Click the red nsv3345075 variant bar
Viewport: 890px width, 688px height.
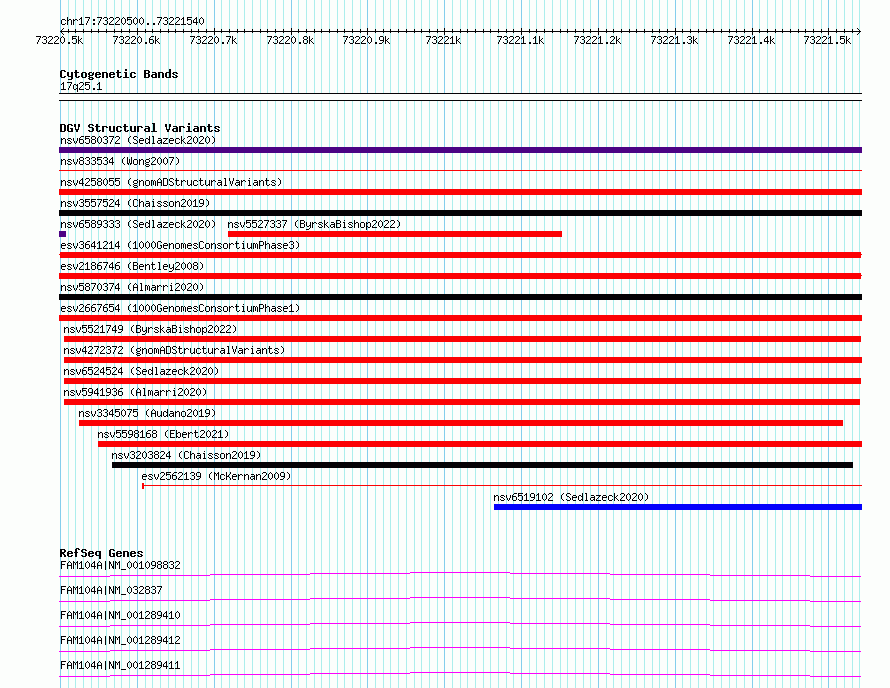(461, 423)
